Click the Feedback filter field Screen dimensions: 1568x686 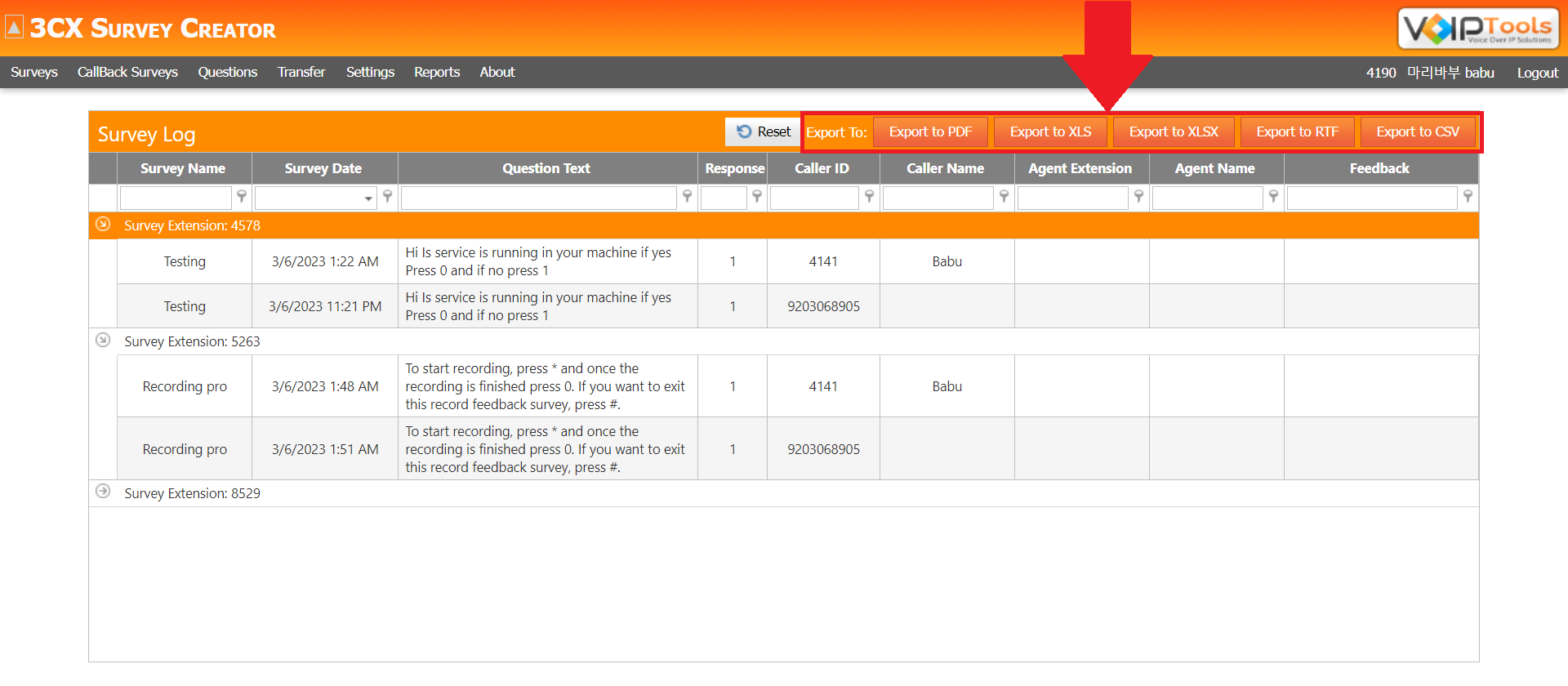click(1372, 198)
